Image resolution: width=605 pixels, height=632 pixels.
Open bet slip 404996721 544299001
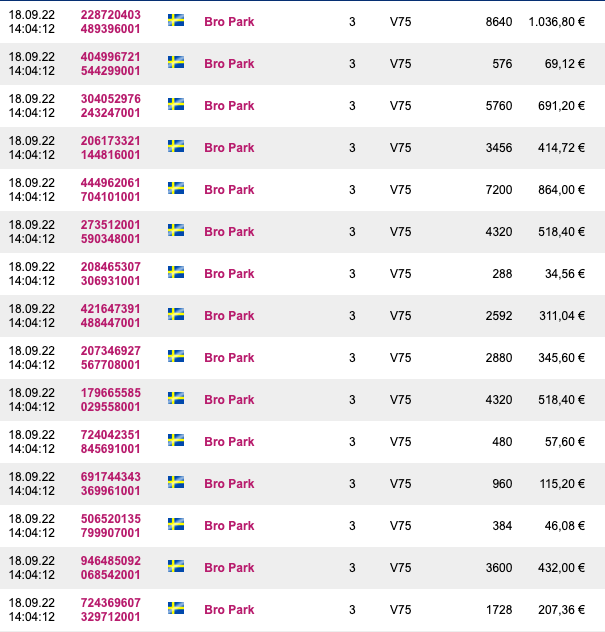pos(110,64)
